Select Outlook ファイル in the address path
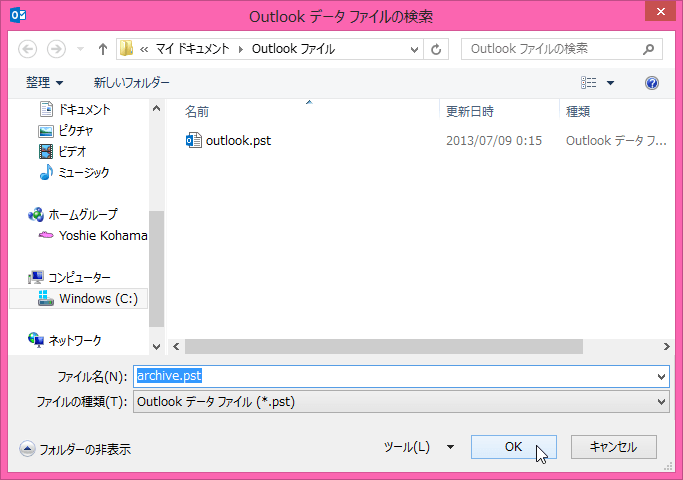This screenshot has height=480, width=683. pyautogui.click(x=293, y=49)
